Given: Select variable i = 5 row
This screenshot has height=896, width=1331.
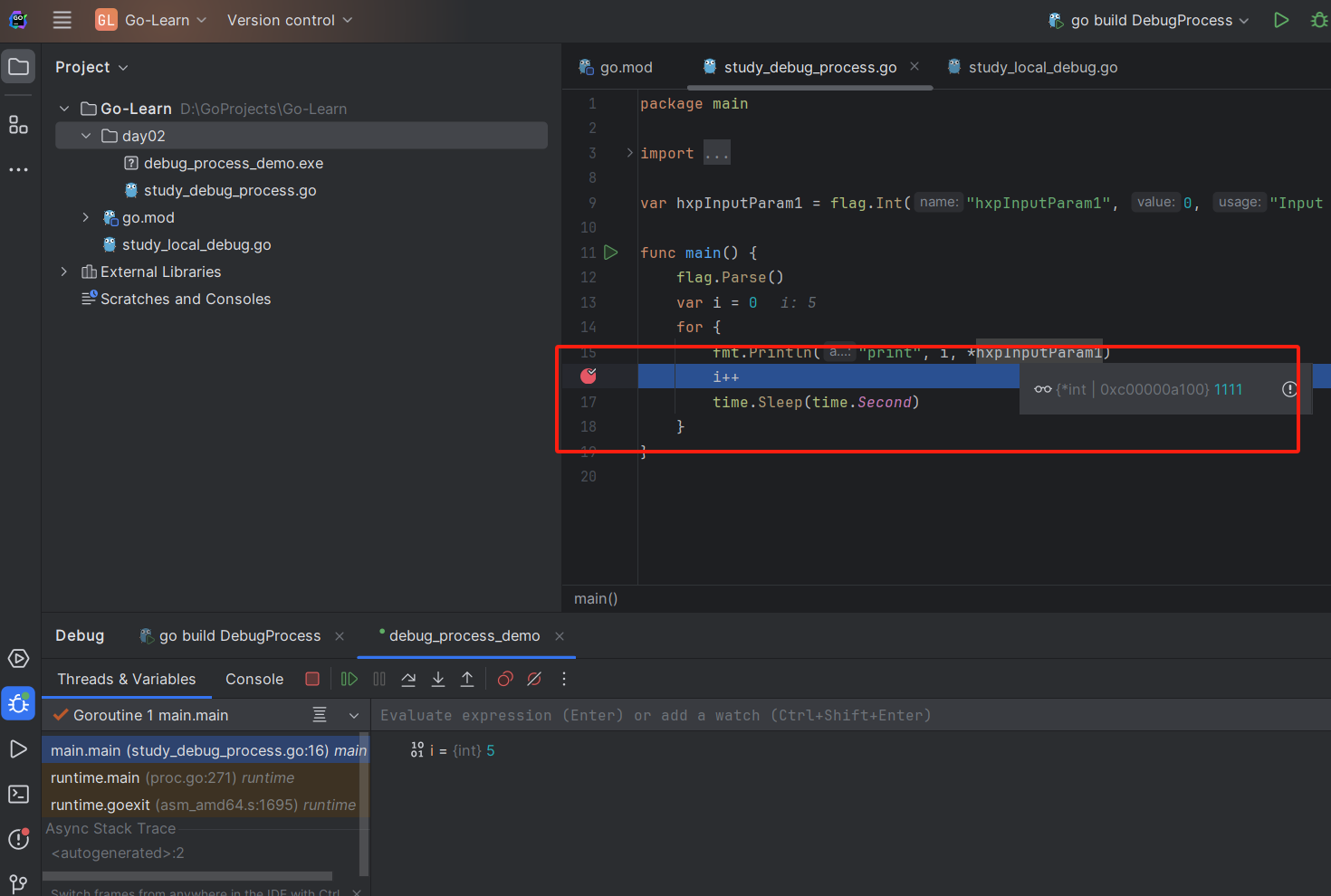Looking at the screenshot, I should pos(452,750).
